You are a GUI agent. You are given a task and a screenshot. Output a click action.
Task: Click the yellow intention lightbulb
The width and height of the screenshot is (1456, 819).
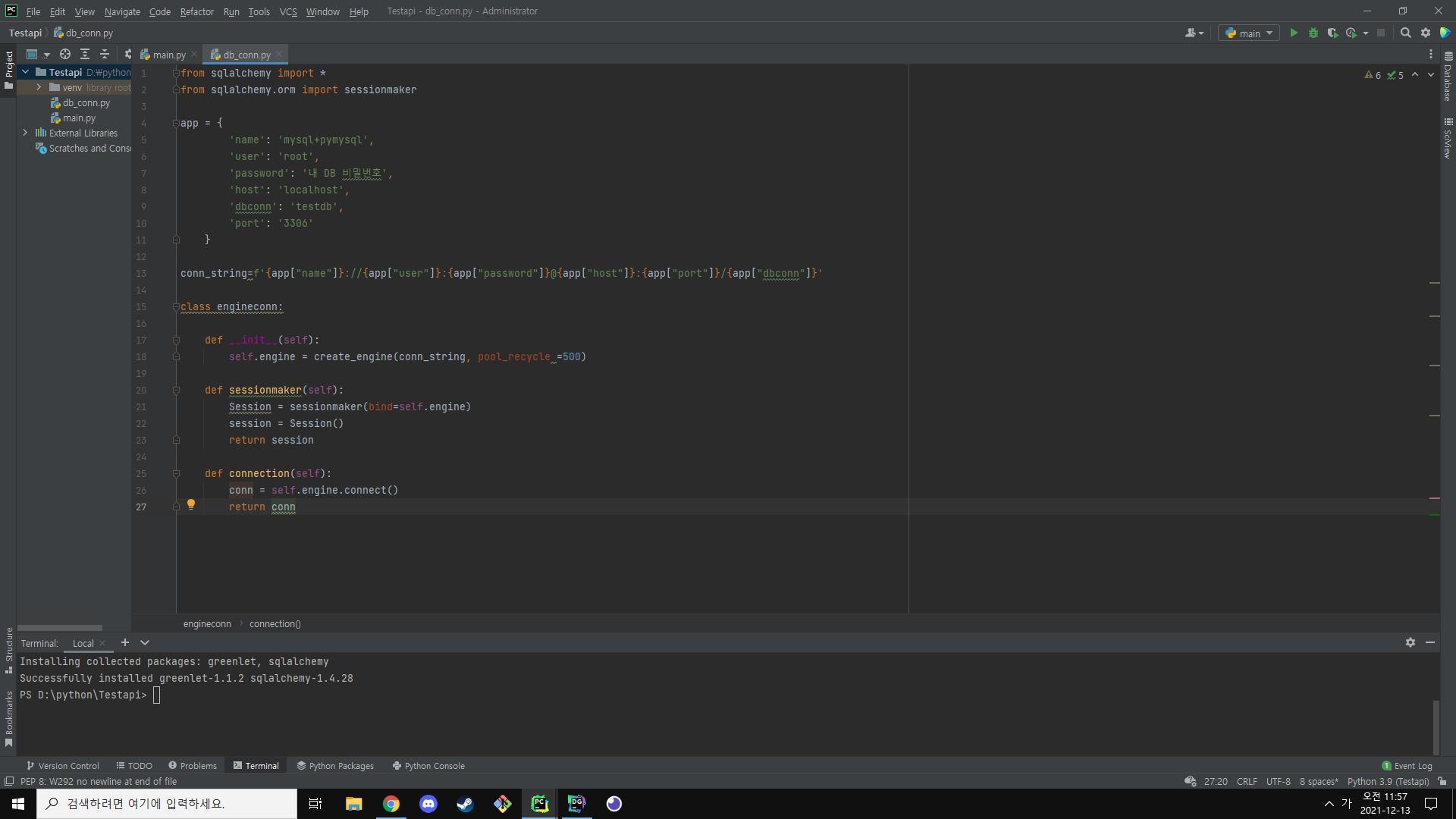tap(191, 504)
